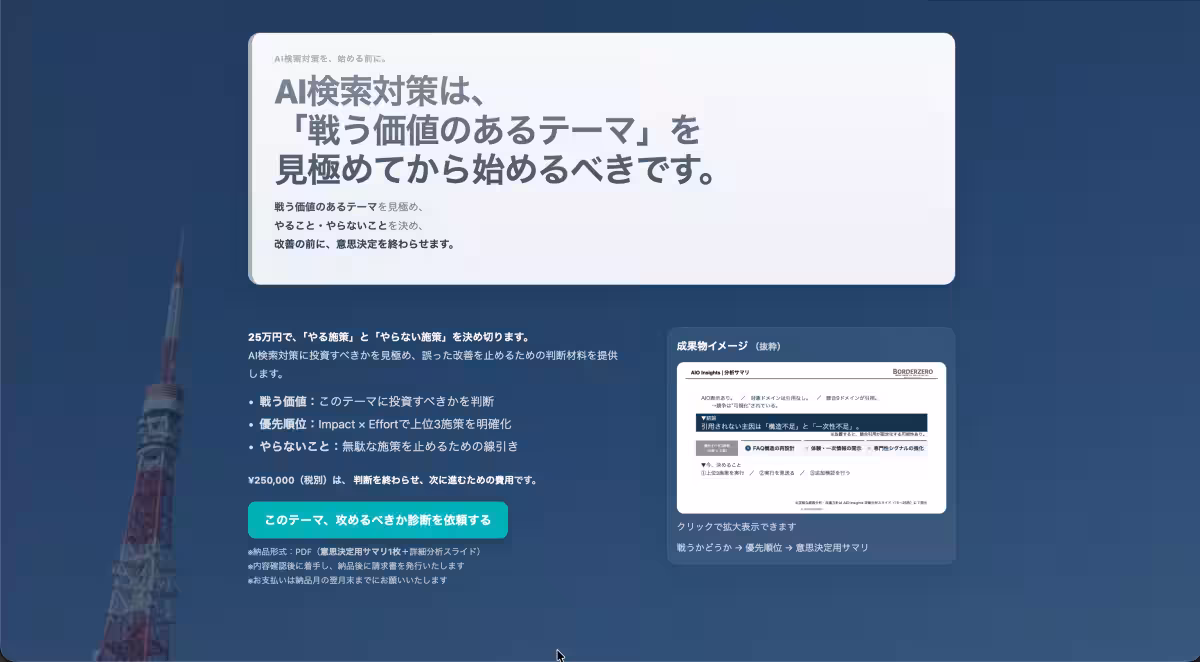This screenshot has height=662, width=1200.
Task: Select the circled ① icon before 上位3施策を実行
Action: click(703, 473)
